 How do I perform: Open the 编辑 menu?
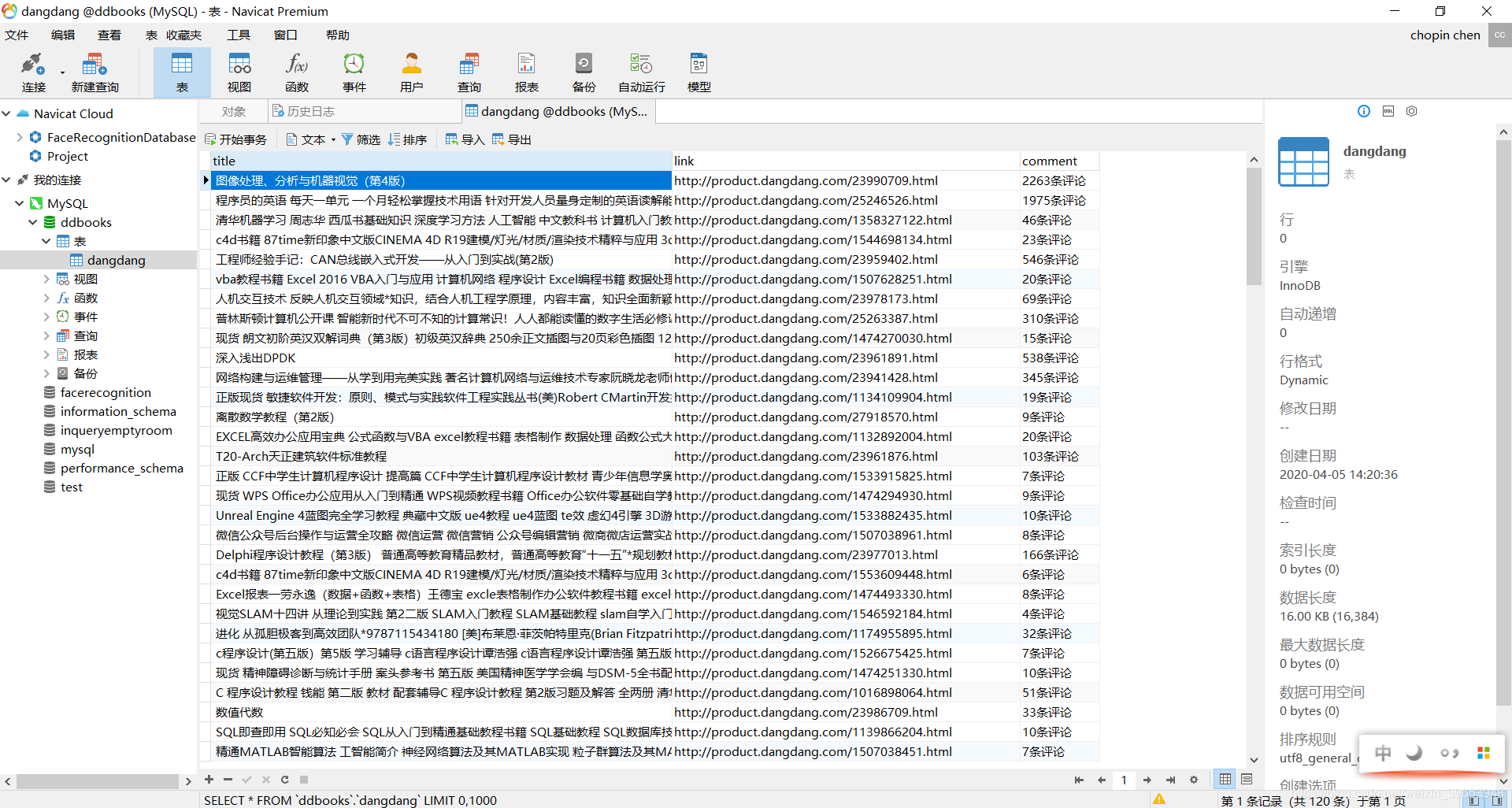pos(63,35)
